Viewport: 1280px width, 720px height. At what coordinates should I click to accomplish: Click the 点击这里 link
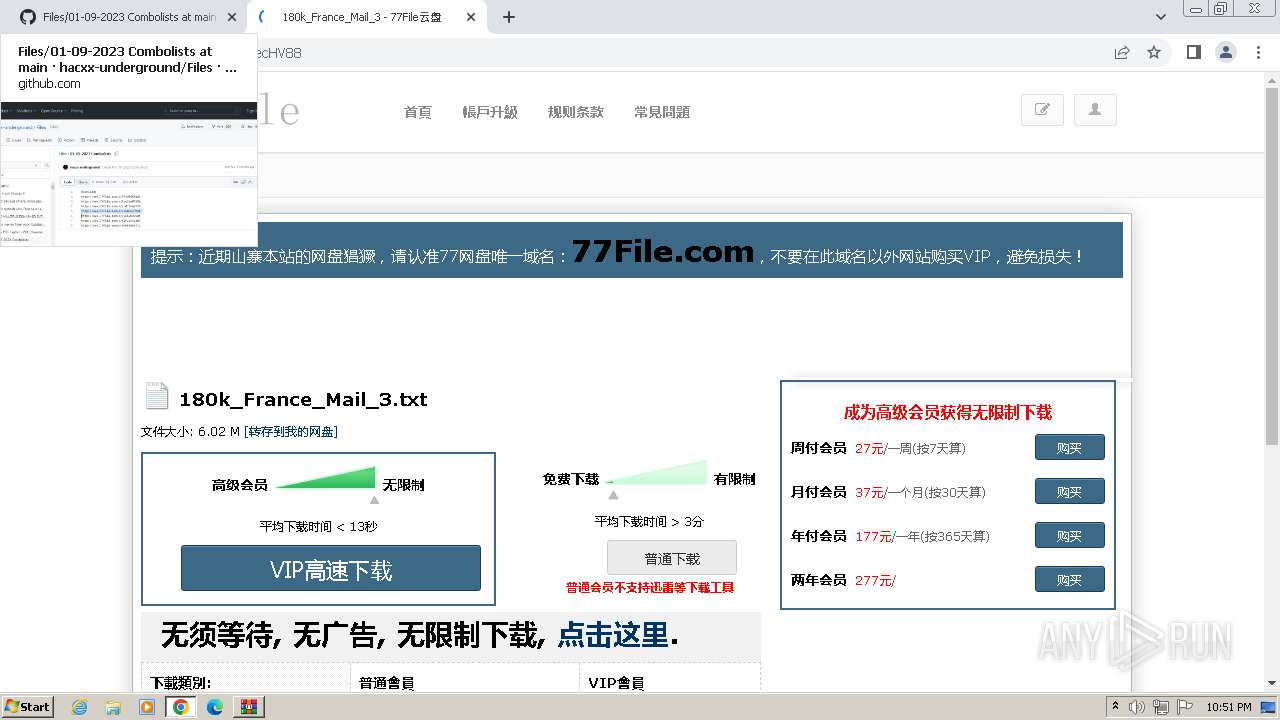[612, 634]
